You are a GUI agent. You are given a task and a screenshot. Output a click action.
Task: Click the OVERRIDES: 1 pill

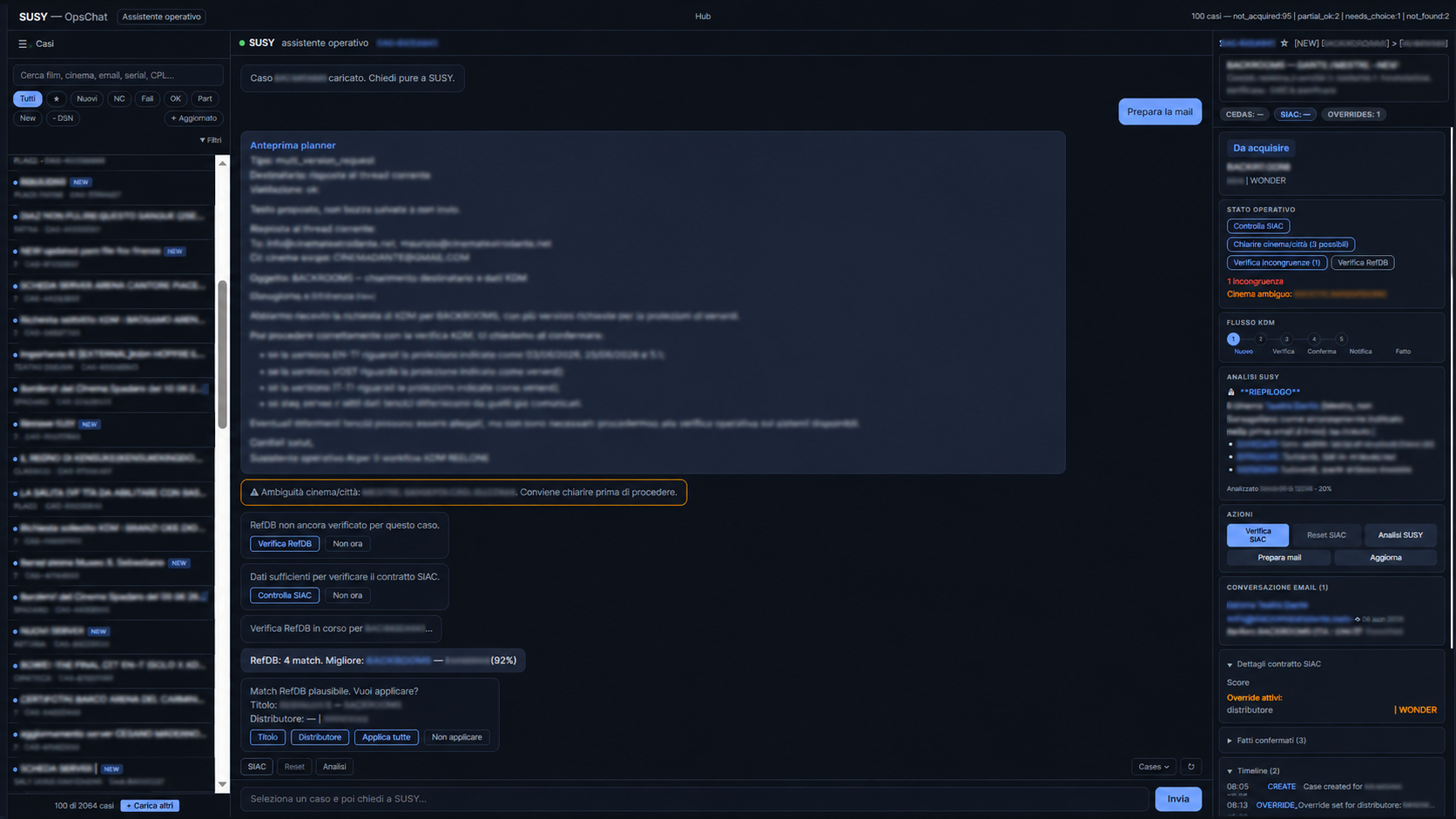(1353, 114)
